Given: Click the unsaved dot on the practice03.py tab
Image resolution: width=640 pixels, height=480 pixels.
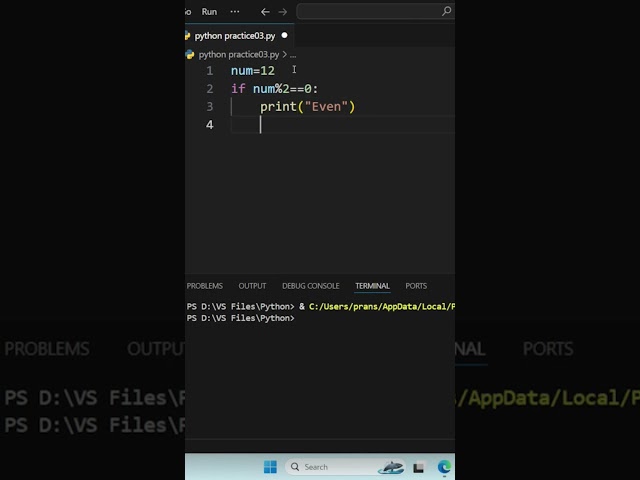Looking at the screenshot, I should pyautogui.click(x=284, y=36).
